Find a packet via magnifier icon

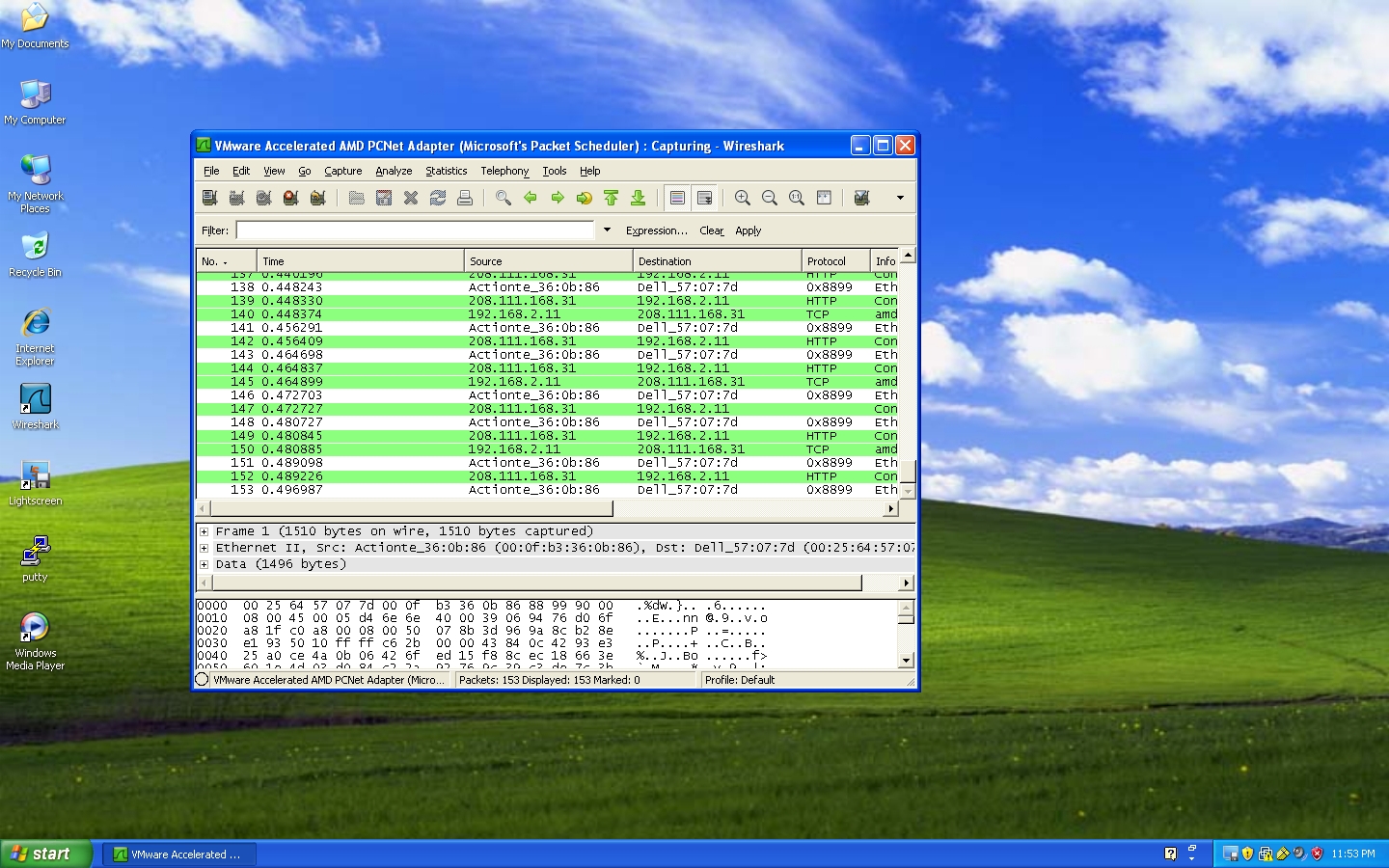click(503, 198)
